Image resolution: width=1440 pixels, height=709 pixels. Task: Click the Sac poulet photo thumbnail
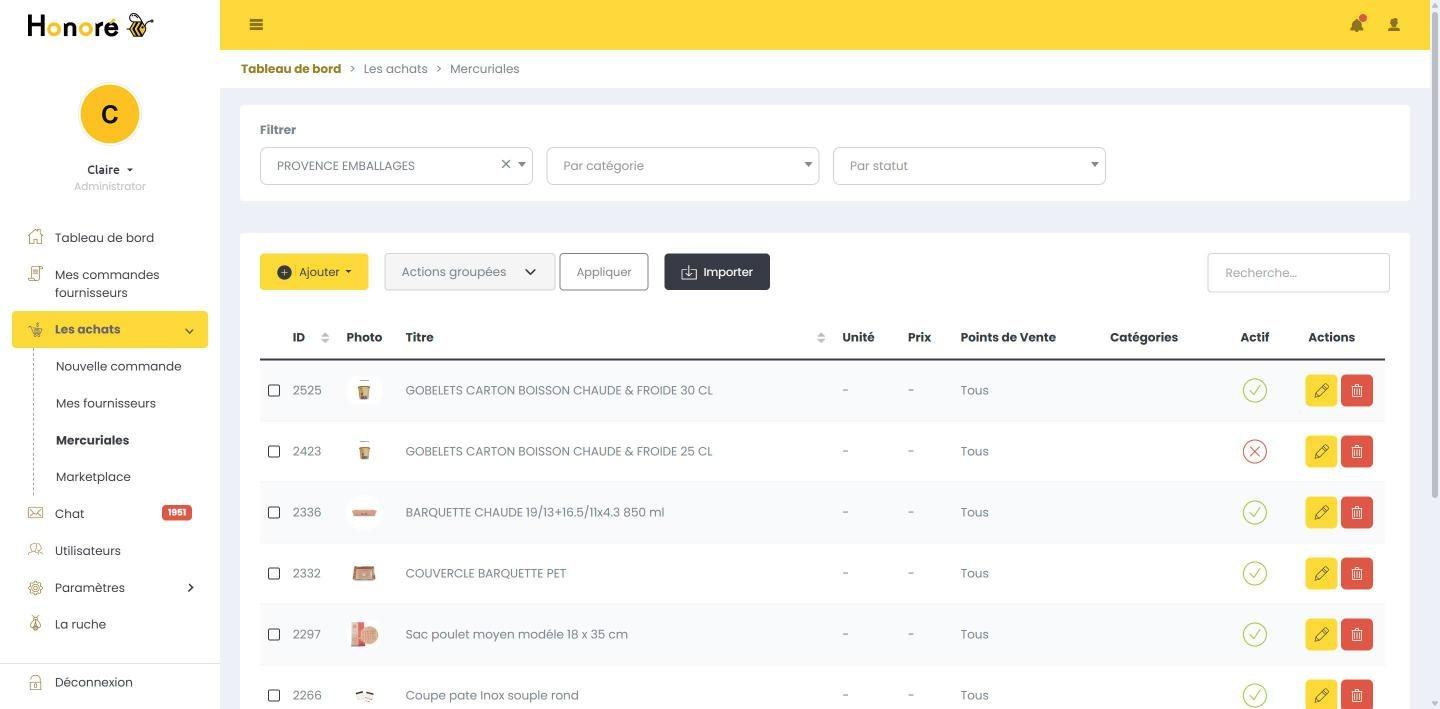(x=364, y=634)
